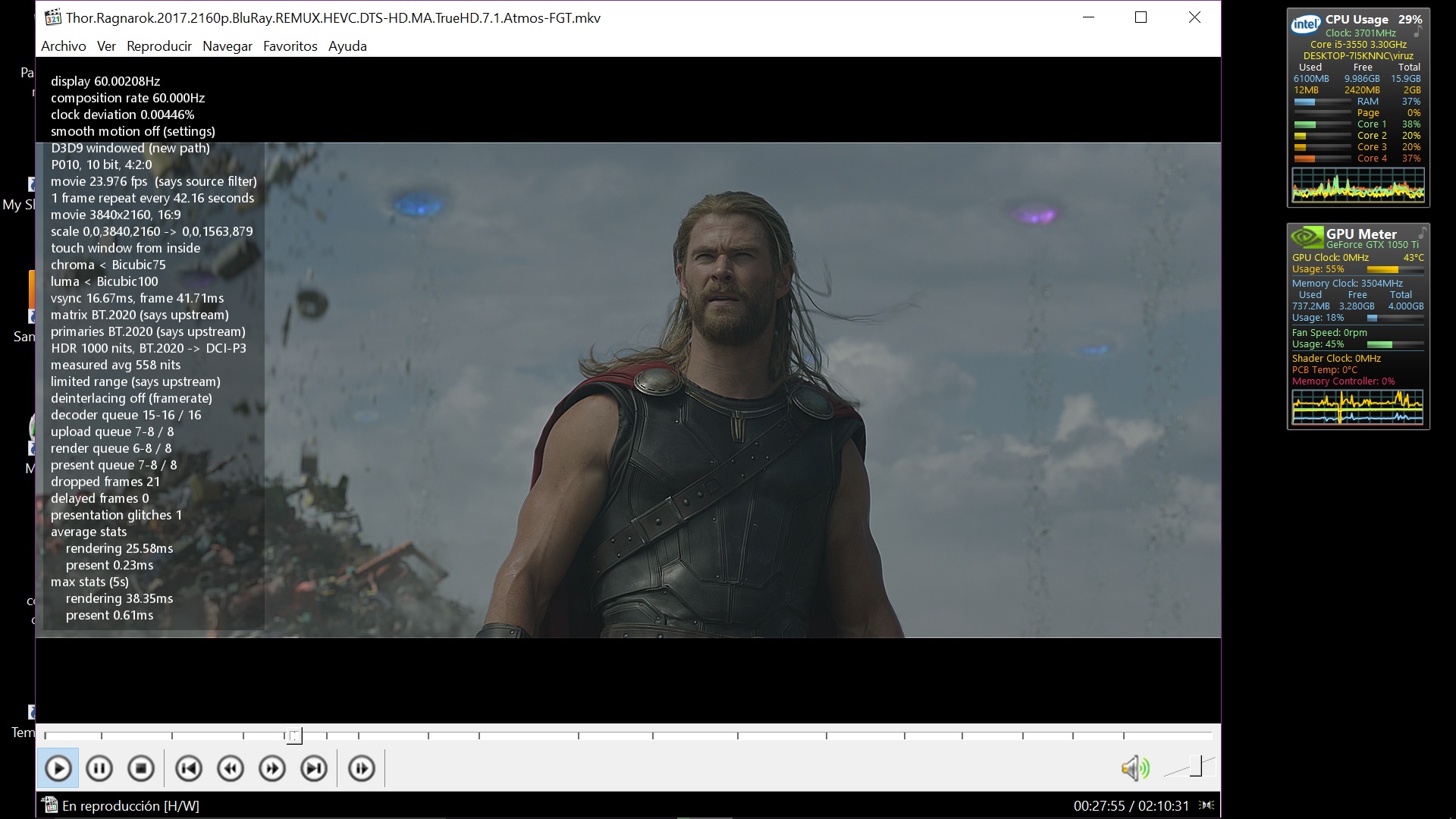Click the Core 1 usage row in the CPU gadget
The height and width of the screenshot is (819, 1456).
1357,124
